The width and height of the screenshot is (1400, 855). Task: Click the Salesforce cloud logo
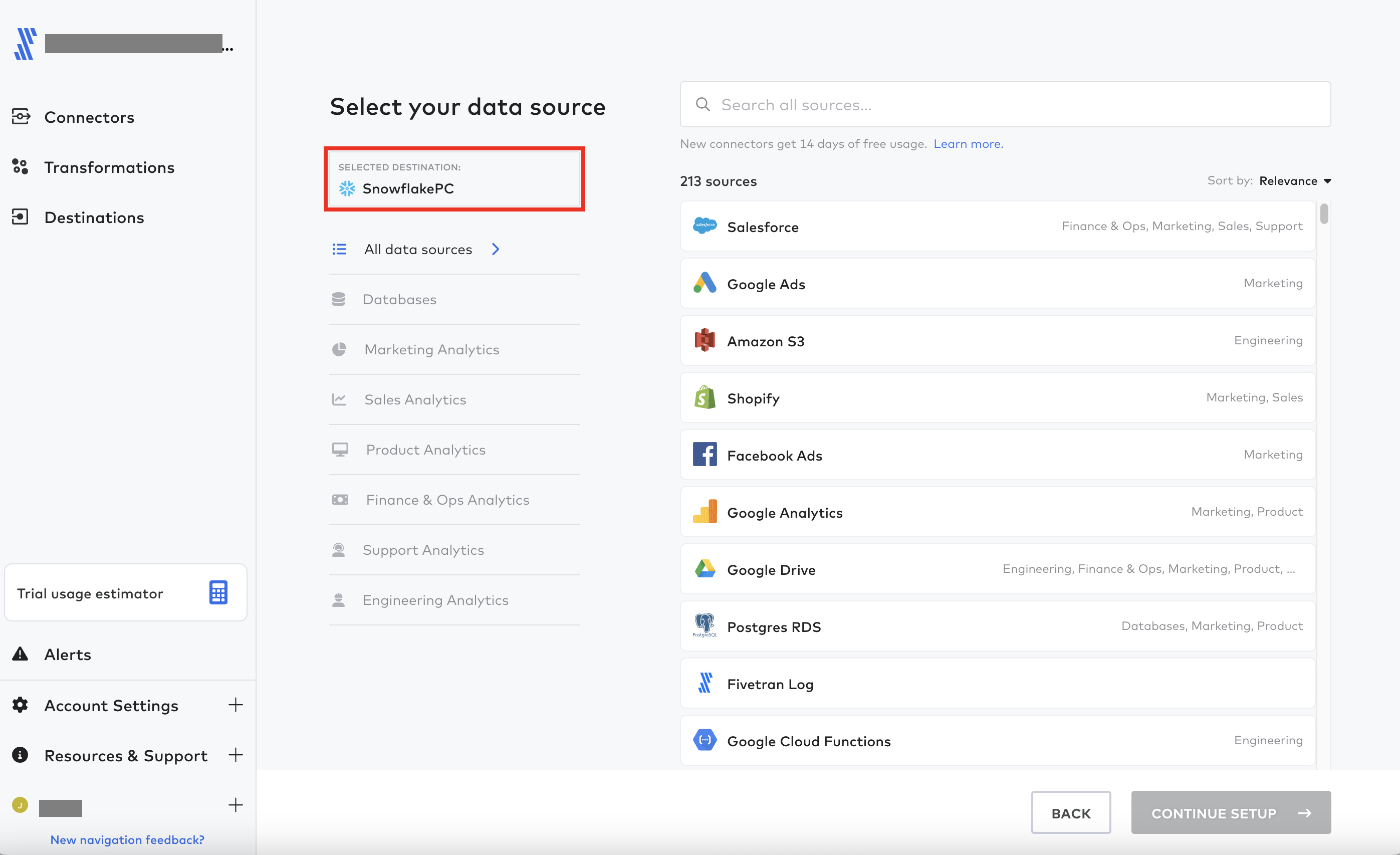point(705,226)
